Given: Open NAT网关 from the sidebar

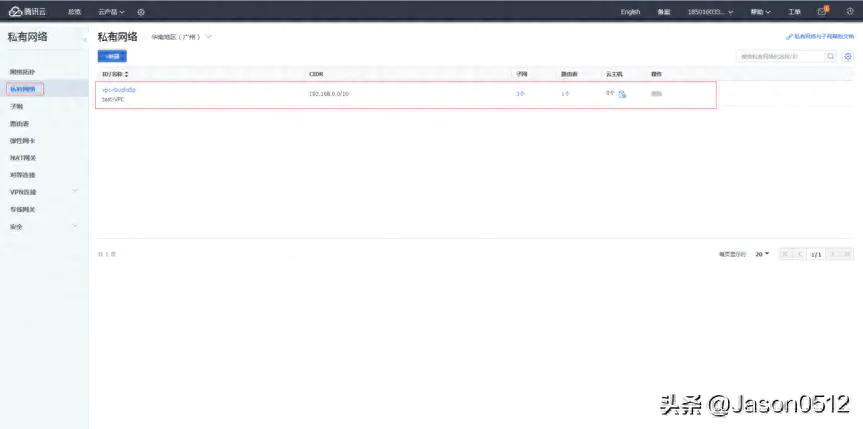Looking at the screenshot, I should tap(22, 157).
